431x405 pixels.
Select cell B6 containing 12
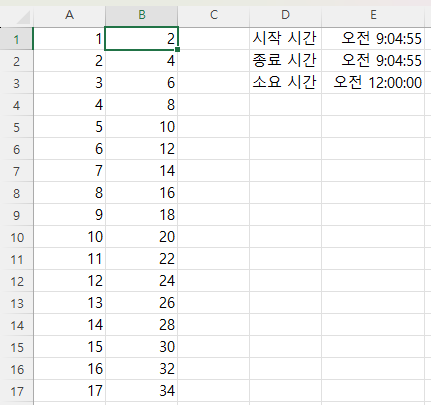[x=142, y=149]
